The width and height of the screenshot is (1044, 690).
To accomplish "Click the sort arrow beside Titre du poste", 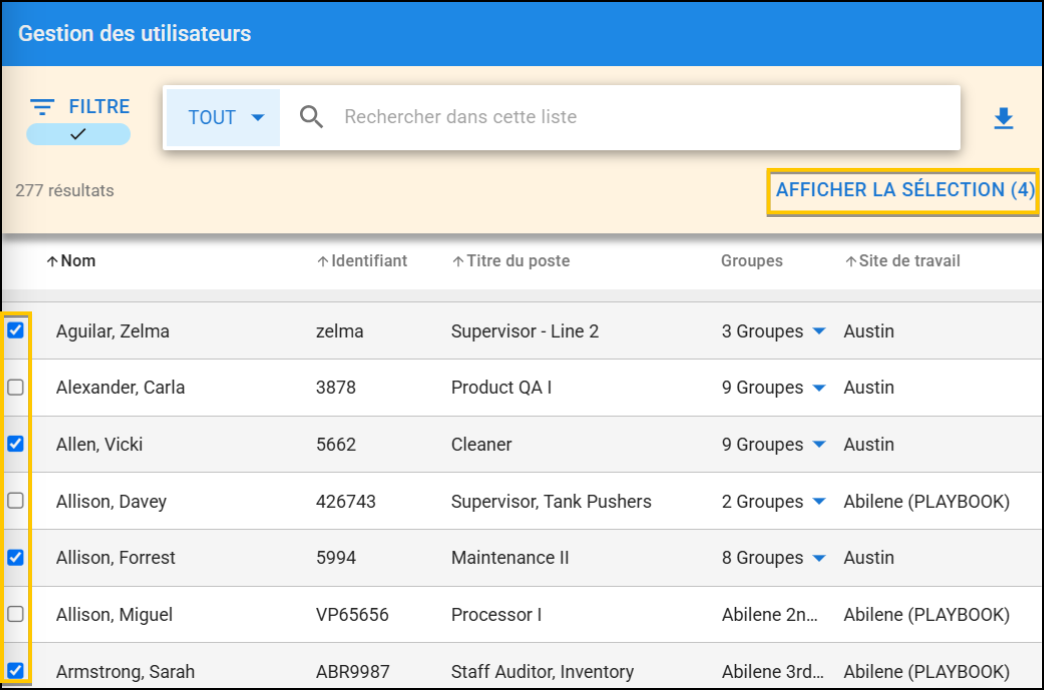I will 459,260.
